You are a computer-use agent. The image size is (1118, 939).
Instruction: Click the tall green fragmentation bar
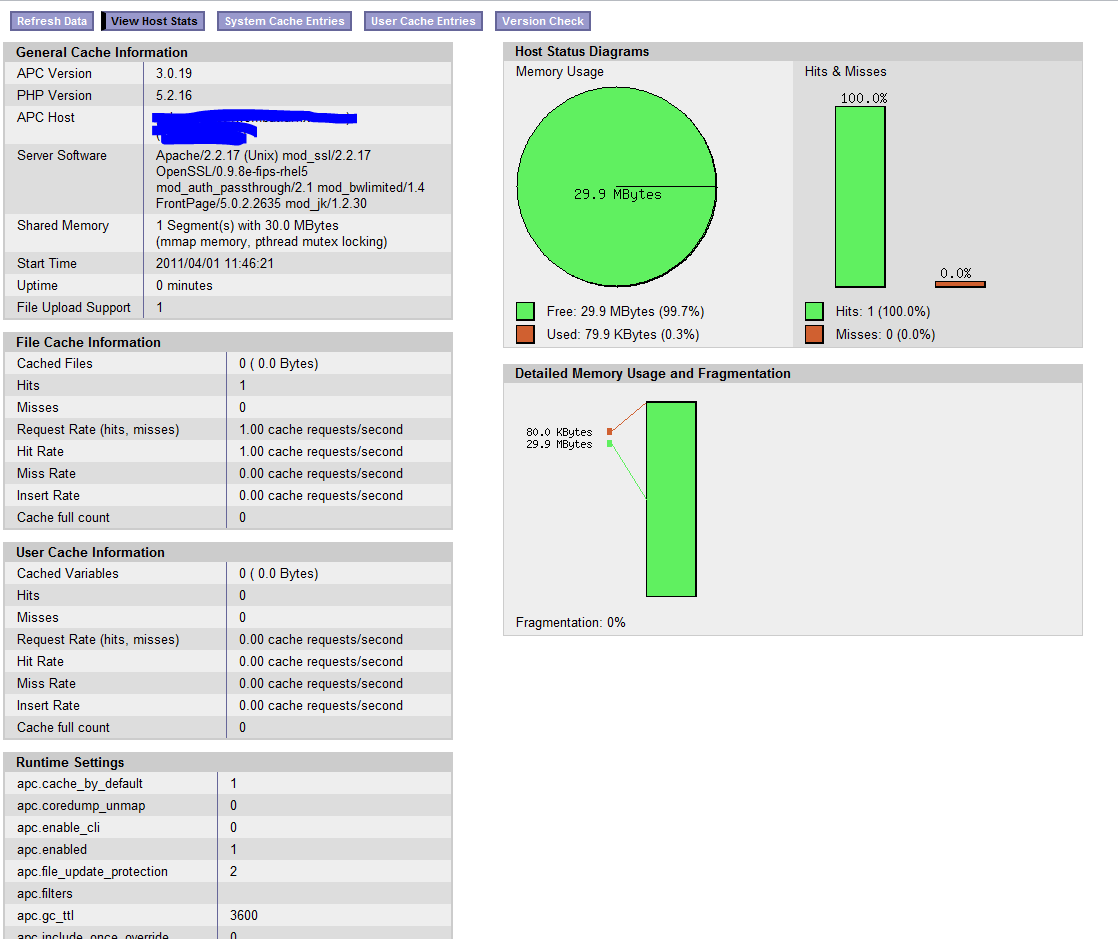(671, 499)
